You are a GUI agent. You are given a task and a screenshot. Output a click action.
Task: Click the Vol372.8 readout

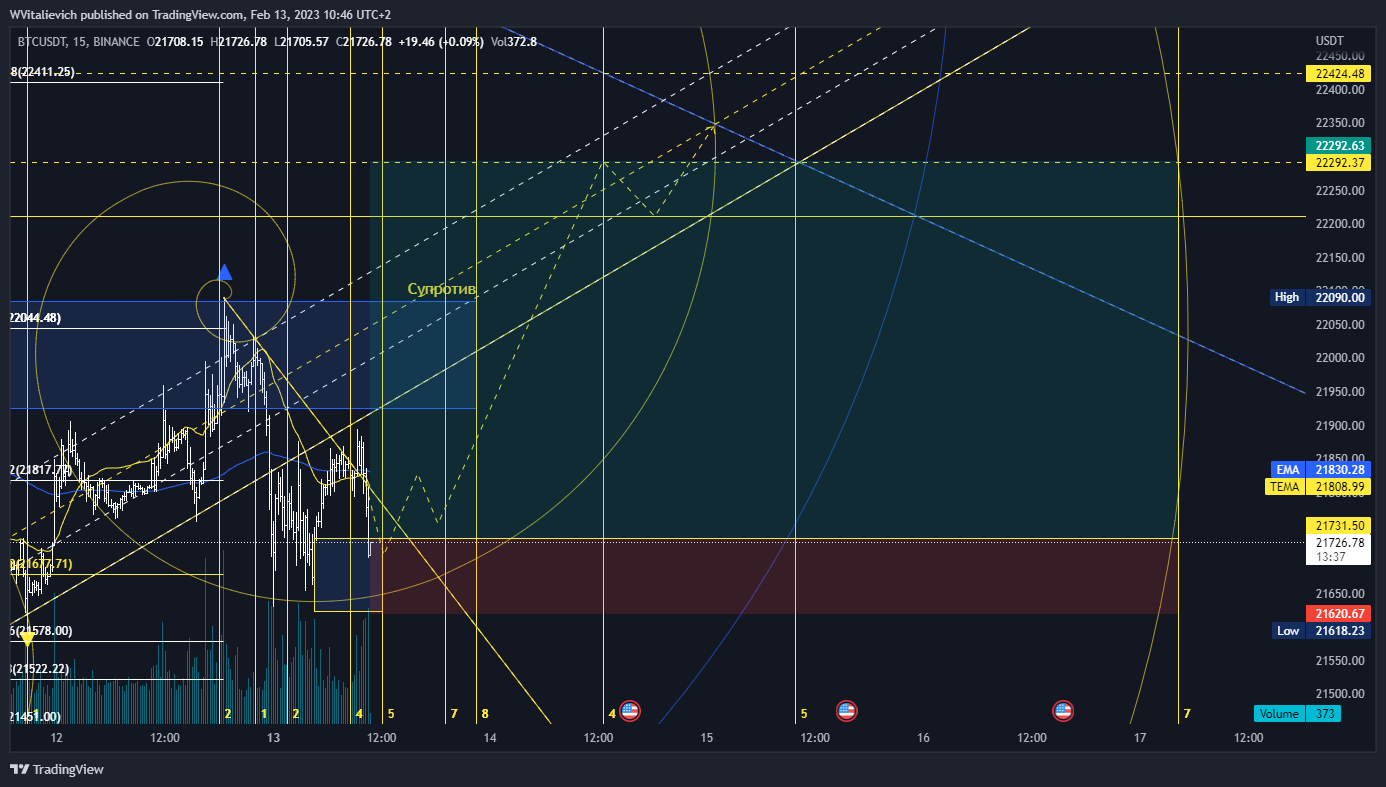point(514,42)
